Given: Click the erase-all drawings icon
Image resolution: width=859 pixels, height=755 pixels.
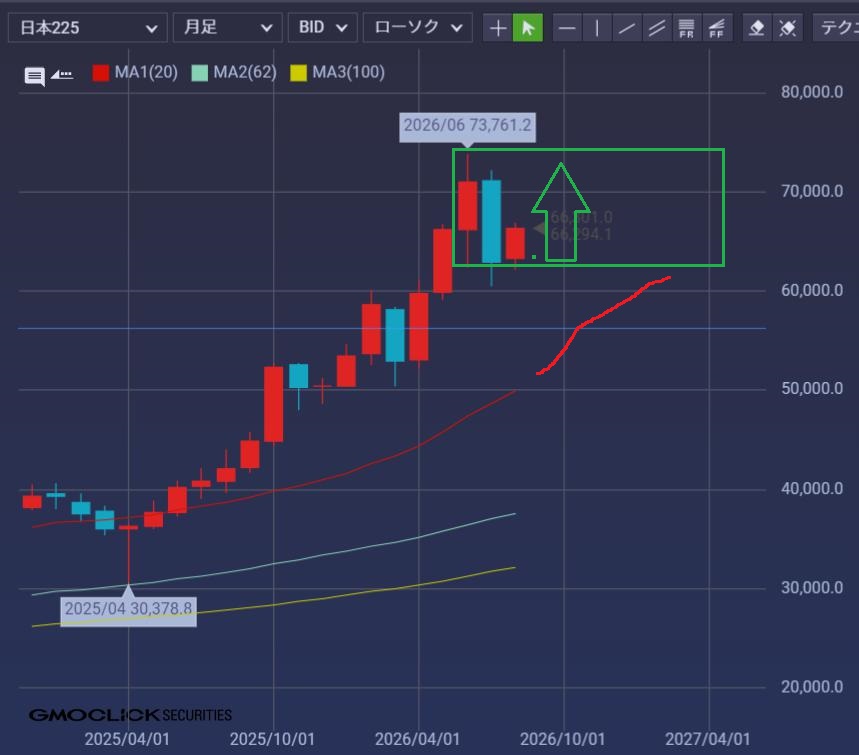Looking at the screenshot, I should pos(787,28).
